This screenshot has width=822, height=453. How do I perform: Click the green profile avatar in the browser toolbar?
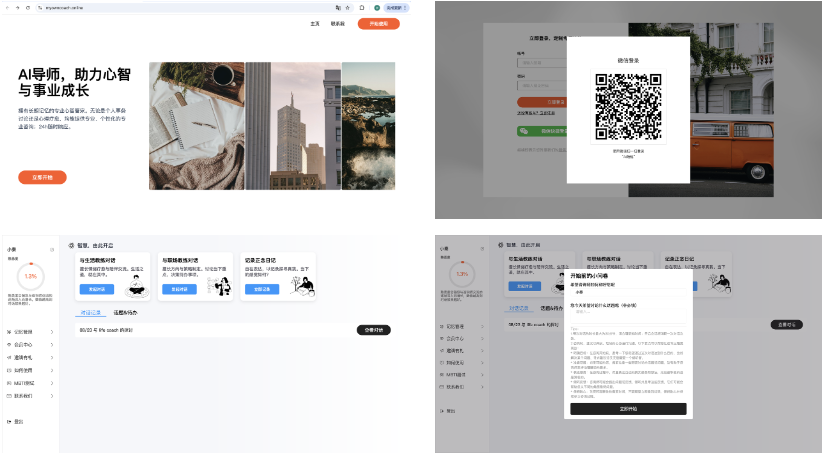[376, 8]
